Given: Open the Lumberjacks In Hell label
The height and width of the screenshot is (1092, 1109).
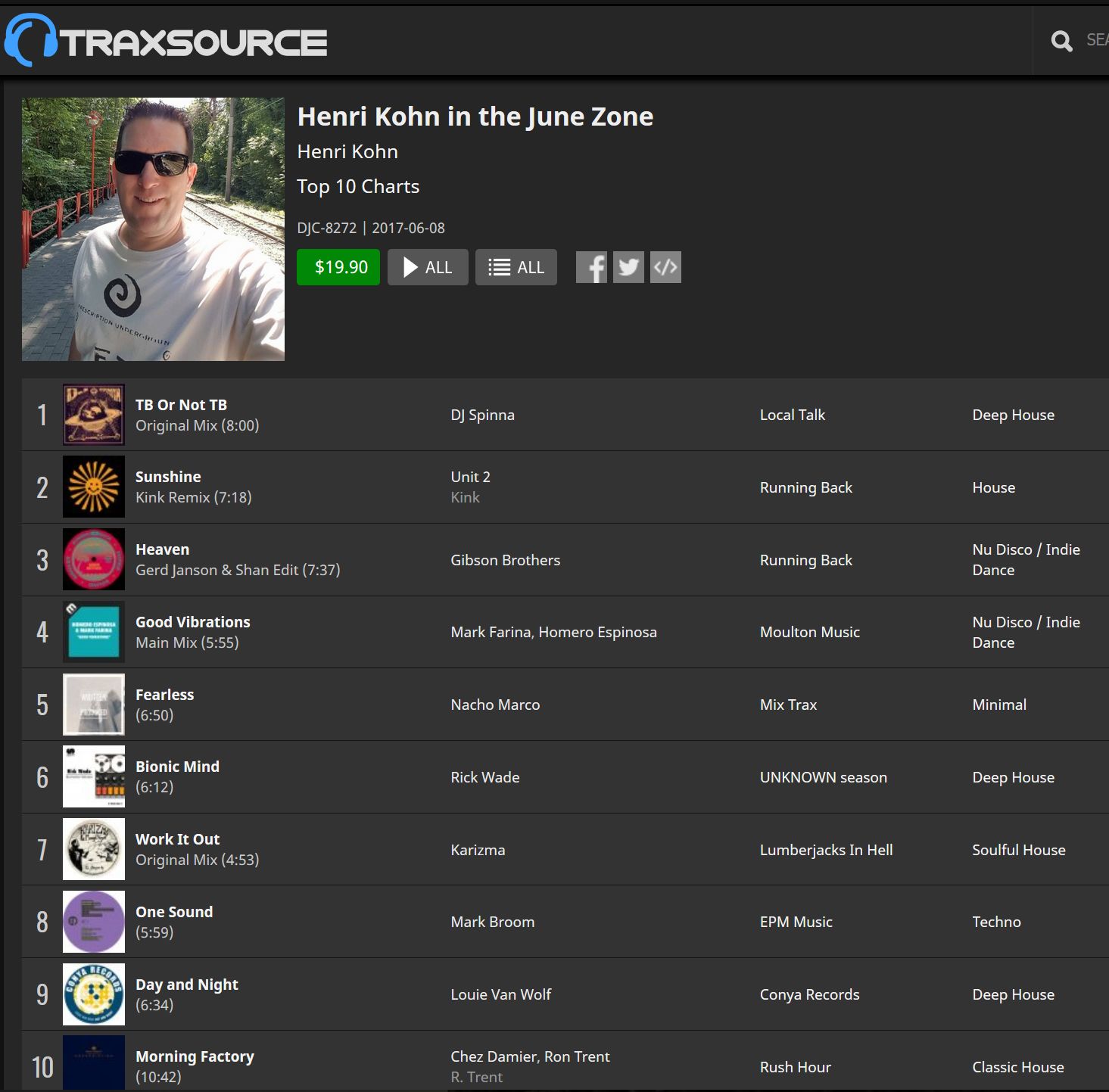Looking at the screenshot, I should click(826, 850).
